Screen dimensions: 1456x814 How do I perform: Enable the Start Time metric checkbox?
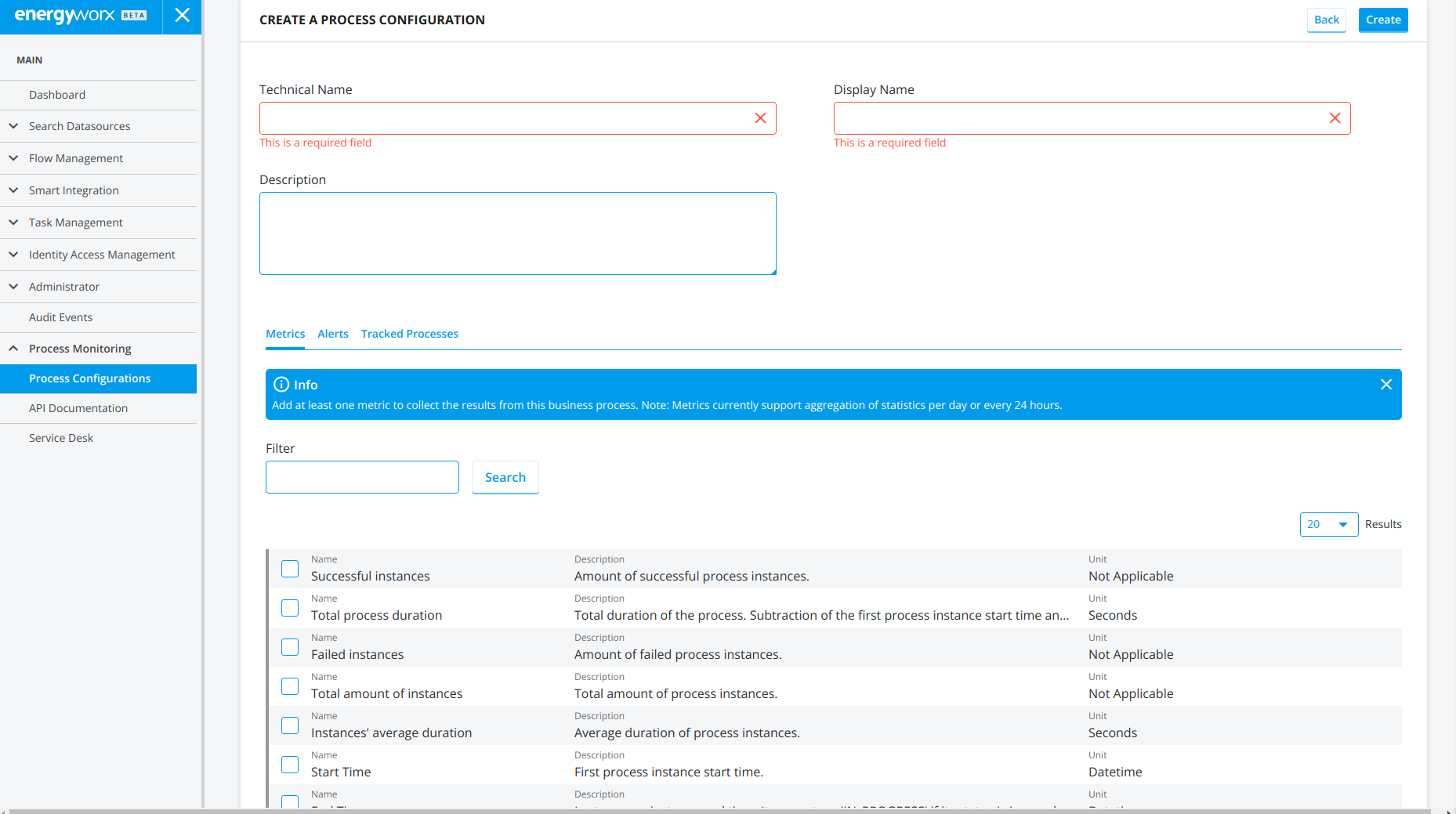290,765
